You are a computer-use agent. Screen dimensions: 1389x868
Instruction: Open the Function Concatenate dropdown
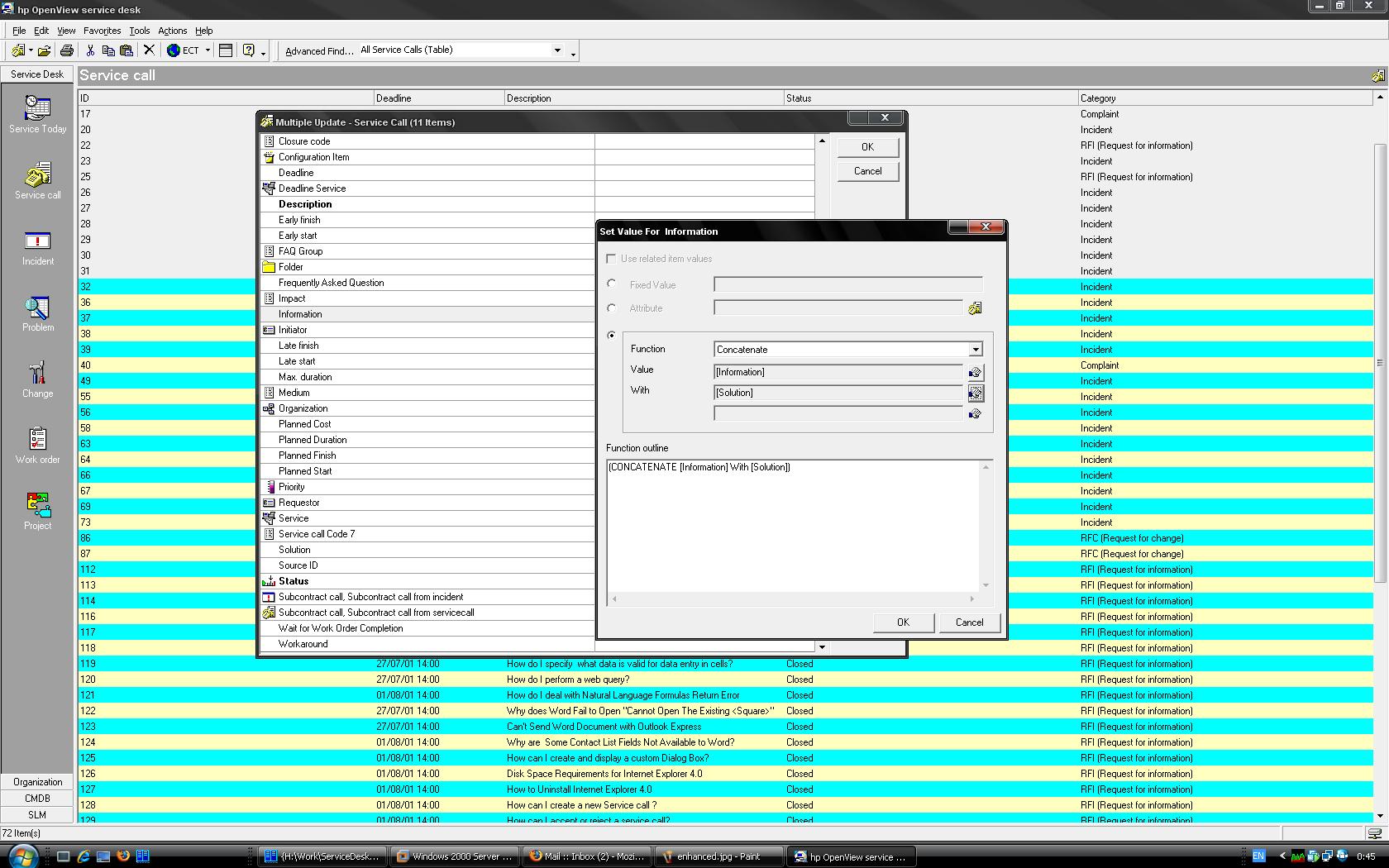[x=976, y=350]
